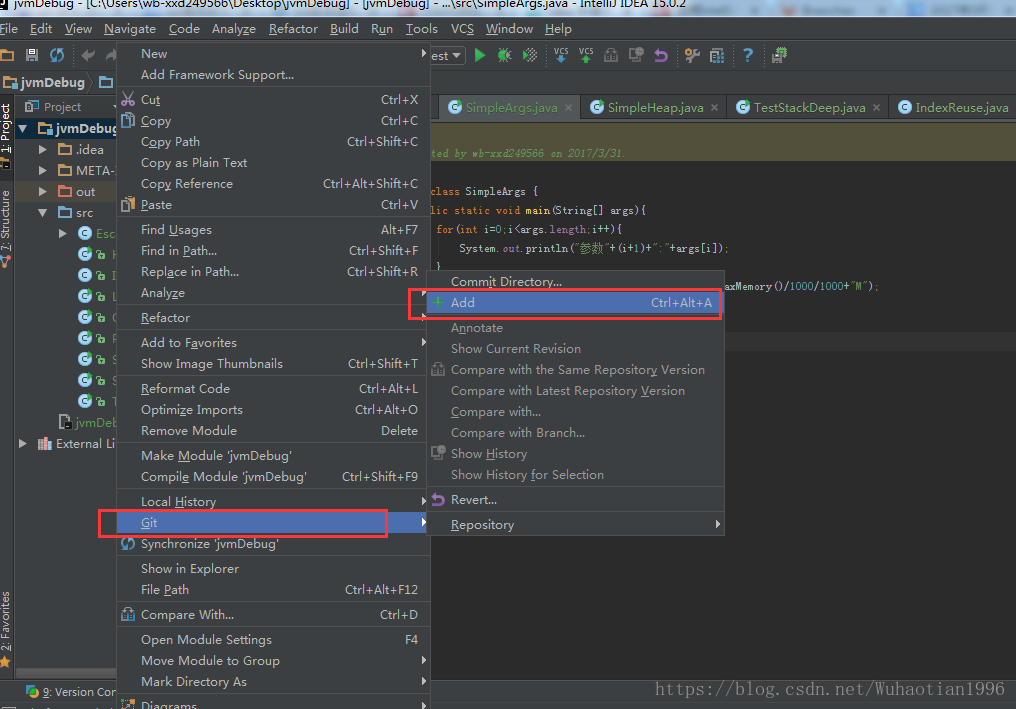Click the Synchronize refresh toolbar icon
This screenshot has height=709, width=1016.
click(x=57, y=56)
